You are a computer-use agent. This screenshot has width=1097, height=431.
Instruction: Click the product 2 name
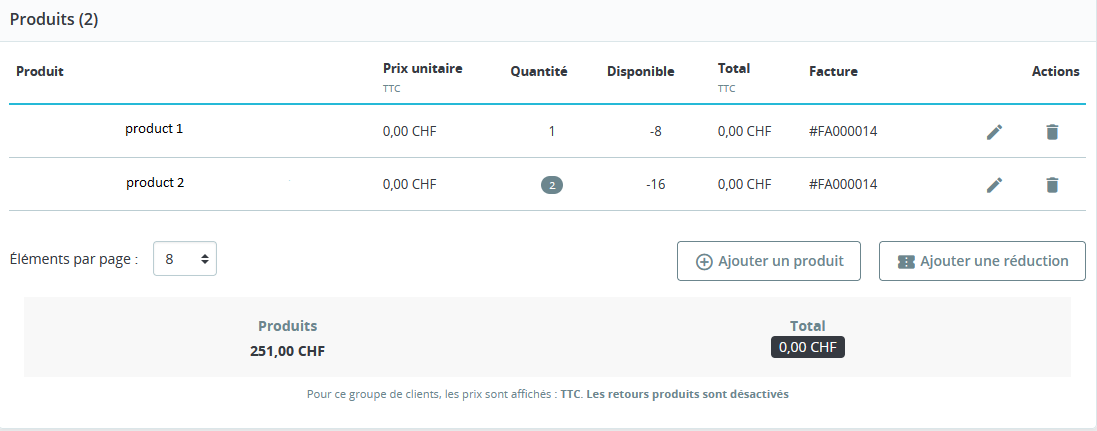click(155, 183)
